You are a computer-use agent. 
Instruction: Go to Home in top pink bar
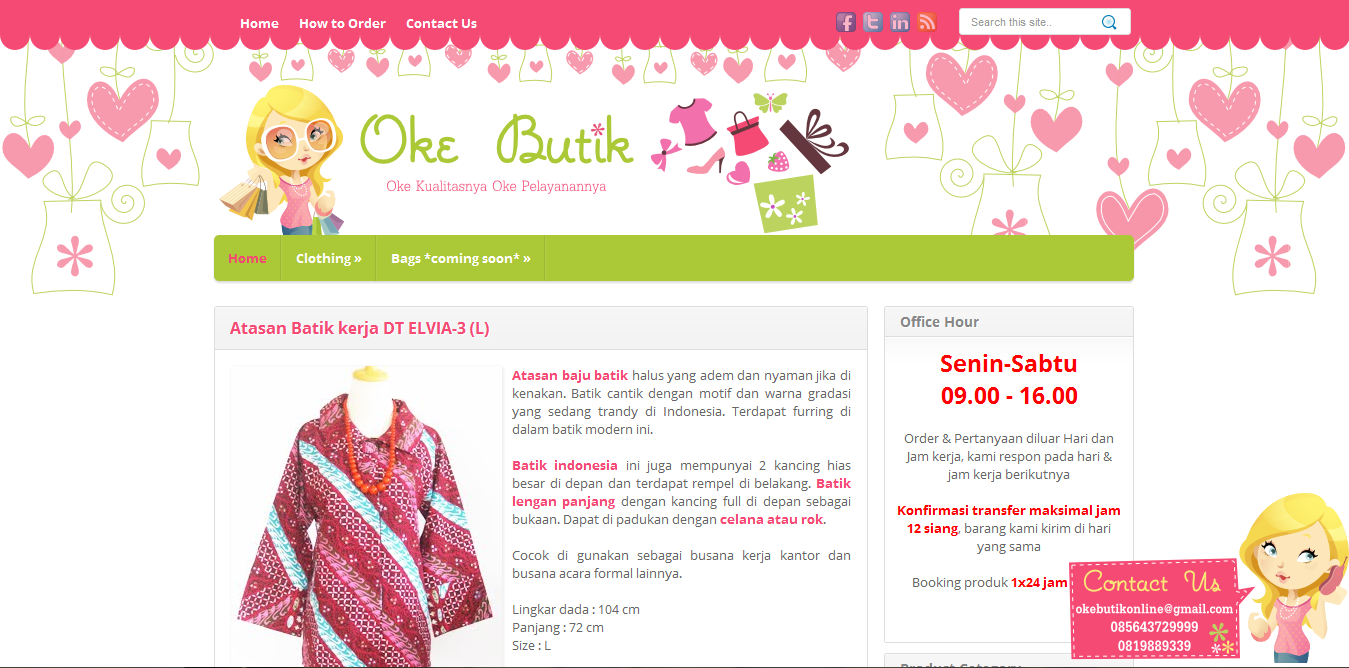(259, 23)
